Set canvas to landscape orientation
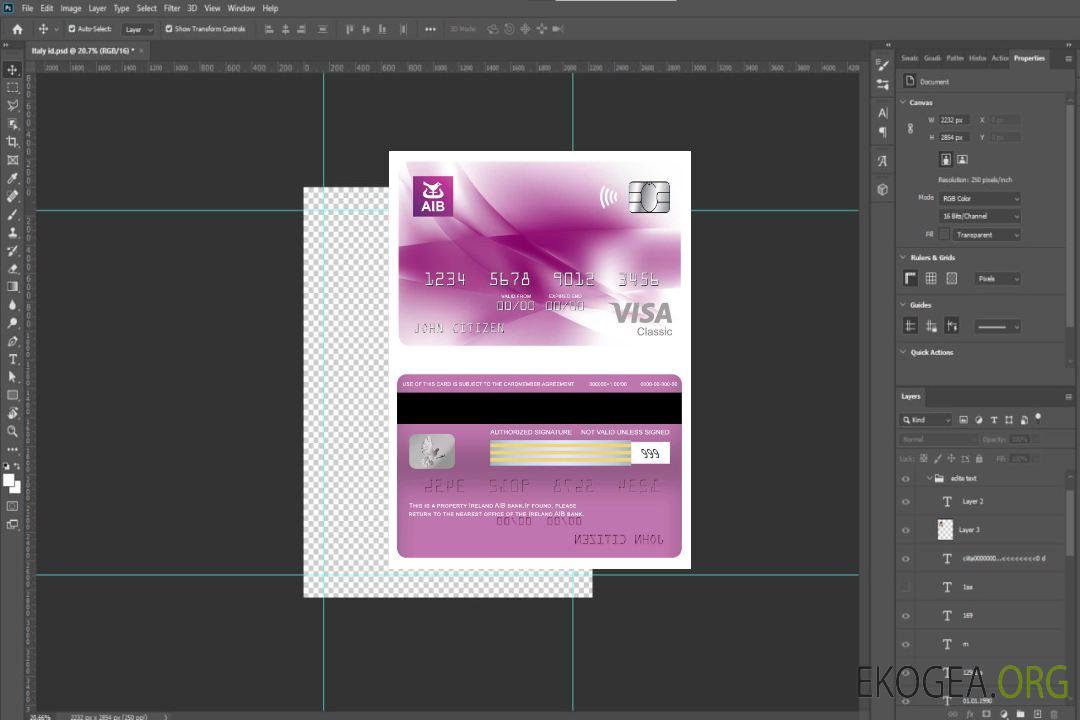Screen dimensions: 1080x720 (x=962, y=160)
